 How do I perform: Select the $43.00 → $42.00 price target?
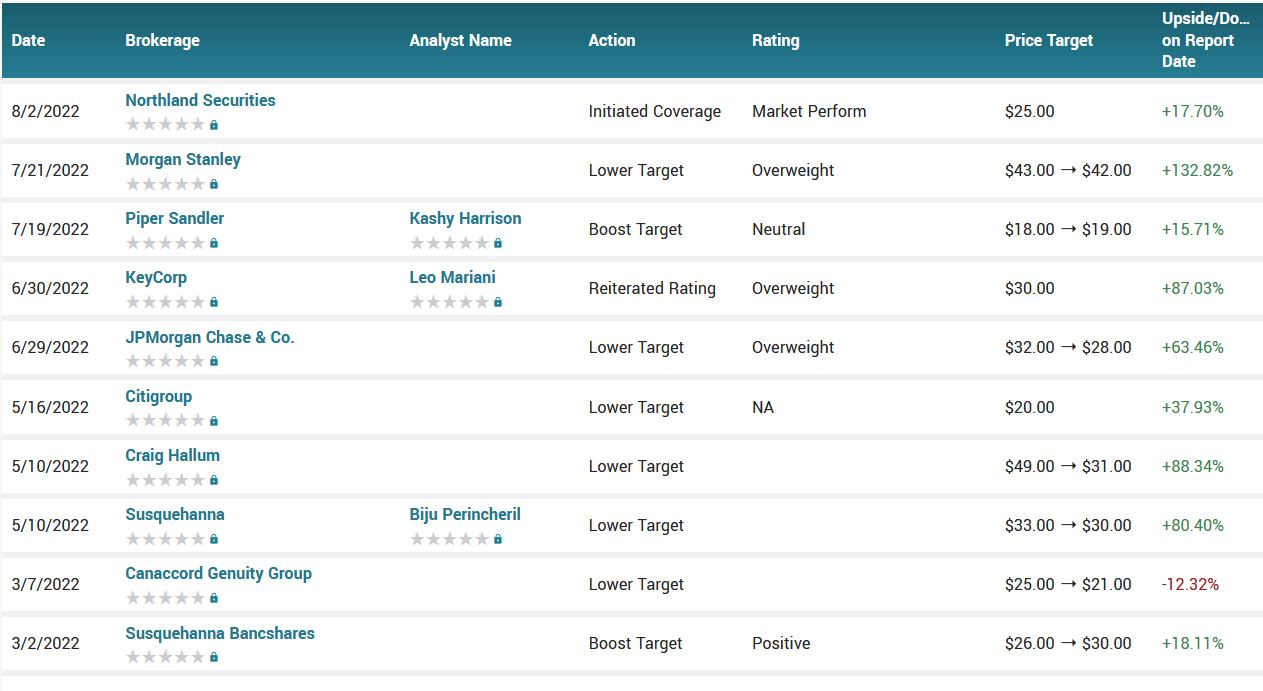coord(1068,170)
